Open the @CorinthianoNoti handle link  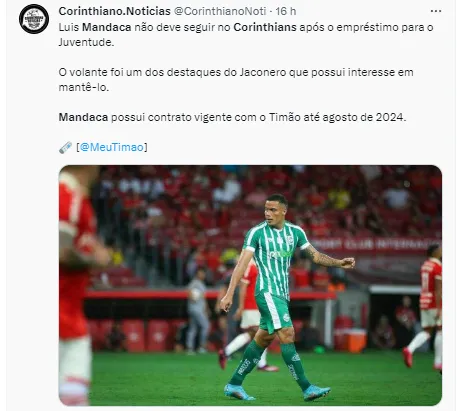(x=220, y=11)
